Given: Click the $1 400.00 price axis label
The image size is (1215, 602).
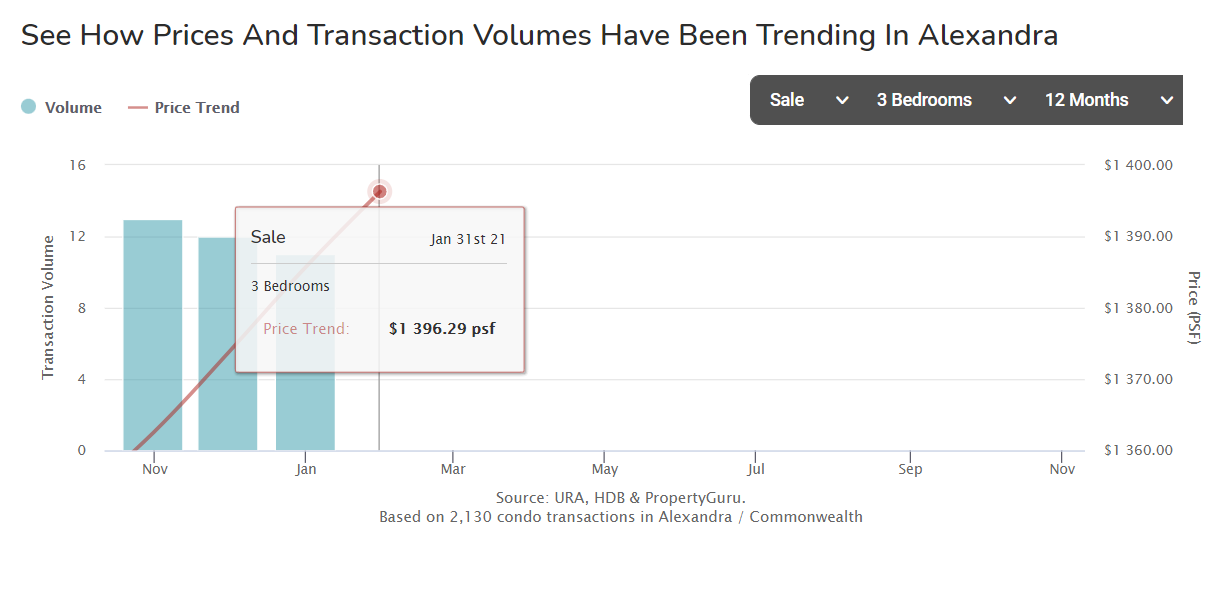Looking at the screenshot, I should (x=1138, y=165).
